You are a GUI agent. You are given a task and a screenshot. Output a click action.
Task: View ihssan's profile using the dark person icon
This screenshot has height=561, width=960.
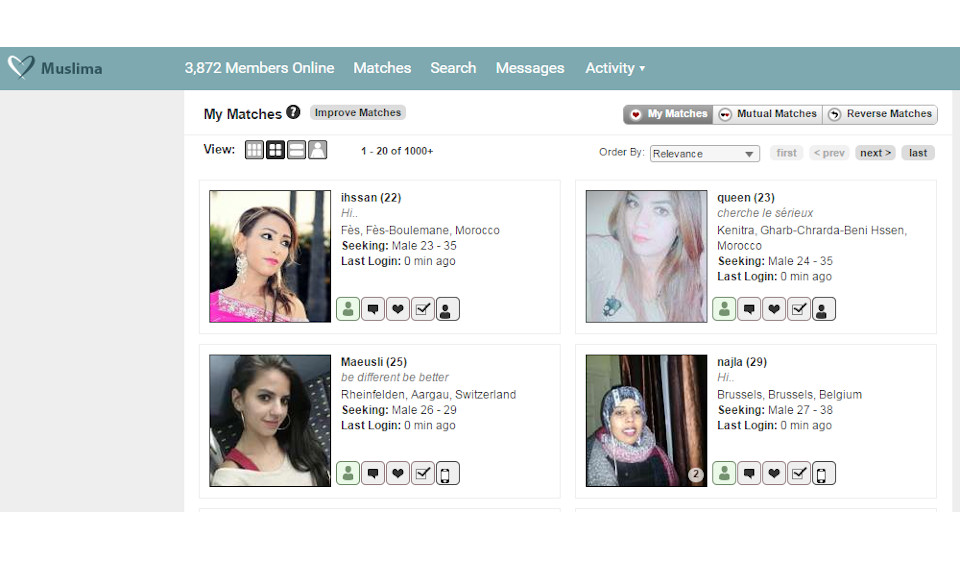448,309
